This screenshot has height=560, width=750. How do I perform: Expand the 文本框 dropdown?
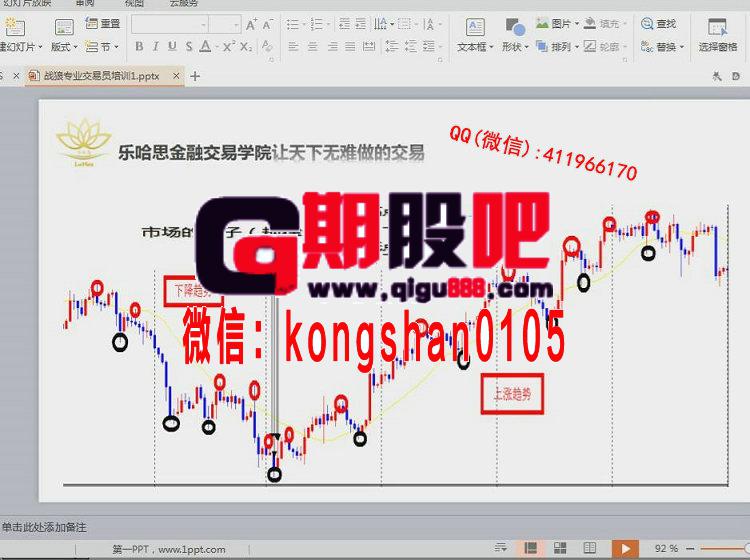pos(491,47)
